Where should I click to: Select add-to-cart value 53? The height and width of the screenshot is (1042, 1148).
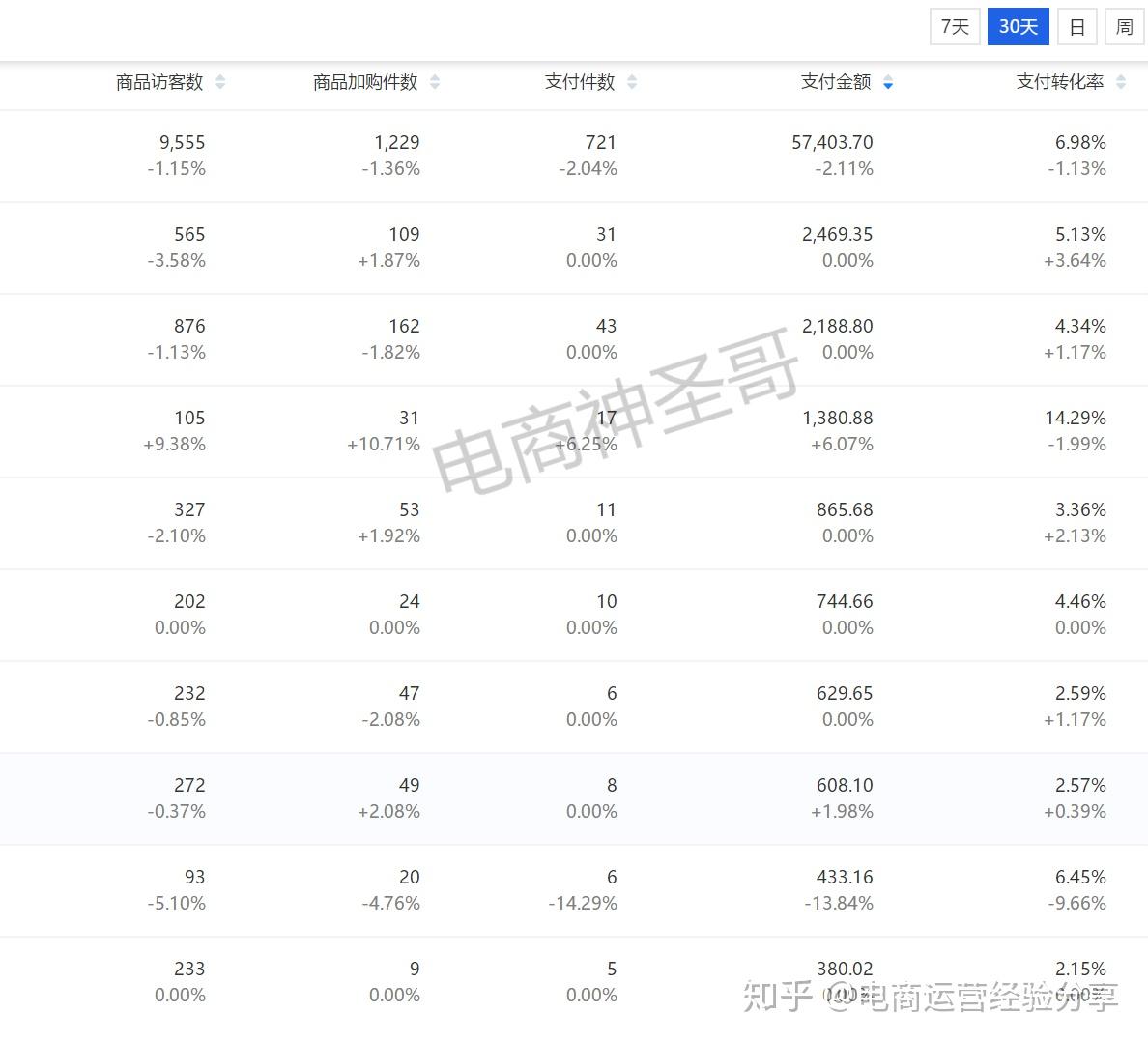coord(410,509)
